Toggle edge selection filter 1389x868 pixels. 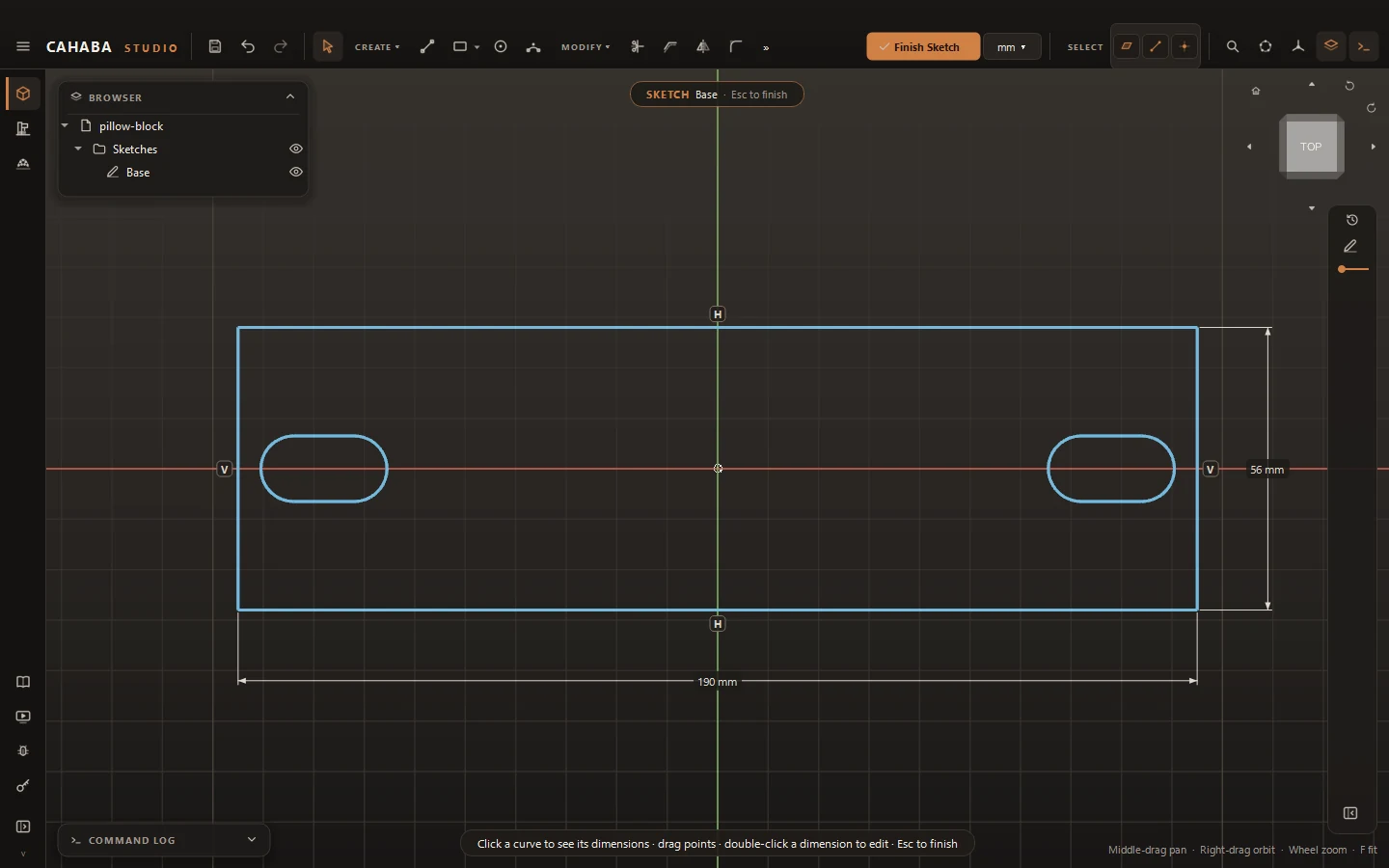point(1156,46)
